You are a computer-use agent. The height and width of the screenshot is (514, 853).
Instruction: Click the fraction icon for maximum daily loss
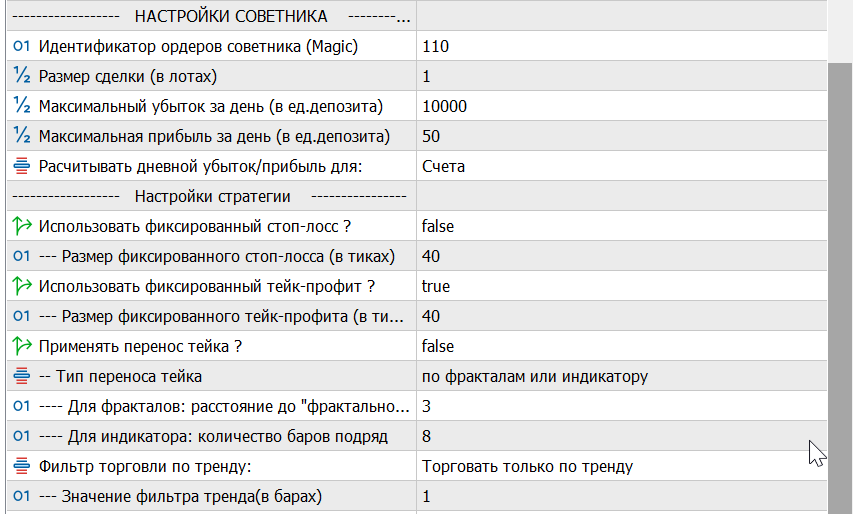(x=22, y=106)
